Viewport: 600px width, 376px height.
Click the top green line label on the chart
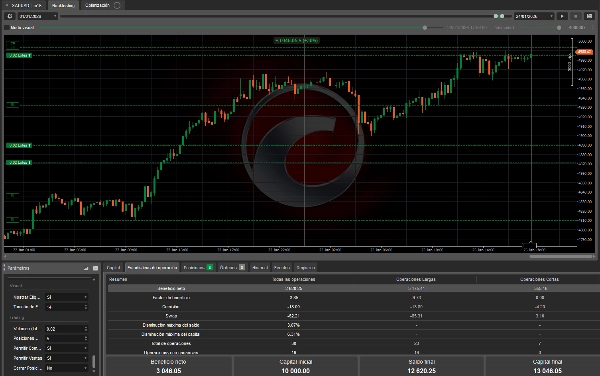pos(19,55)
